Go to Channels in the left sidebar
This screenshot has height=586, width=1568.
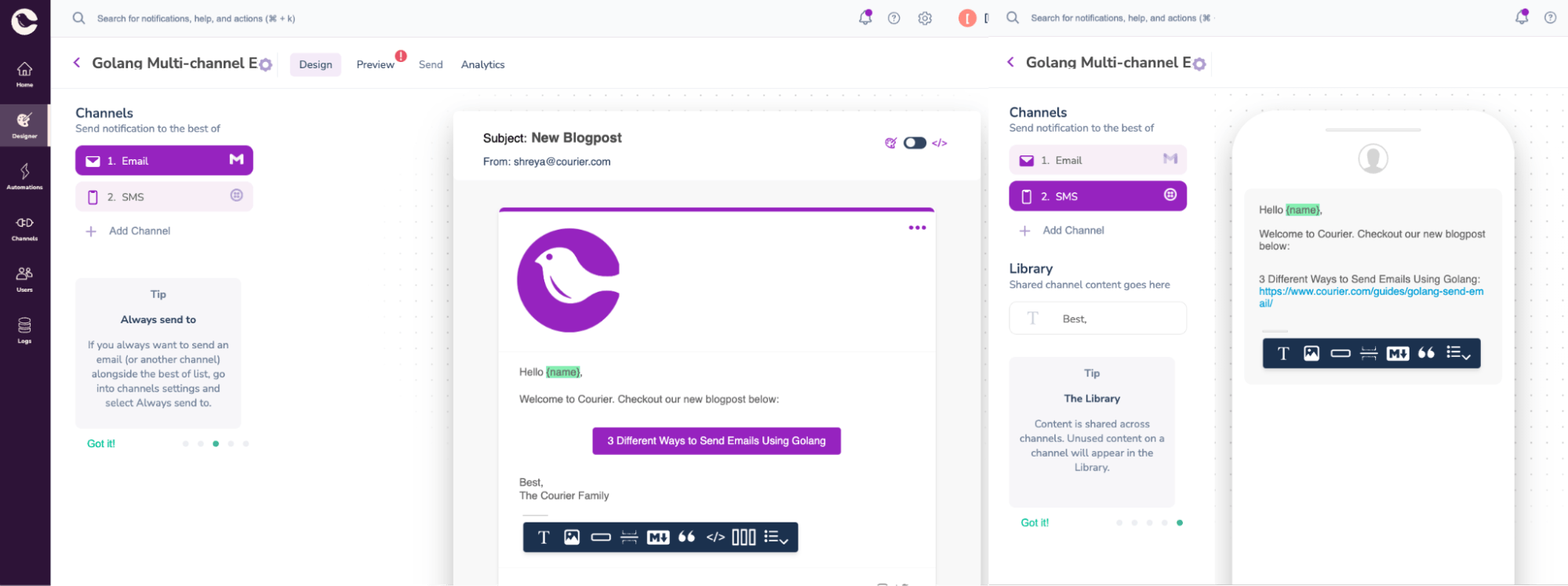click(24, 227)
